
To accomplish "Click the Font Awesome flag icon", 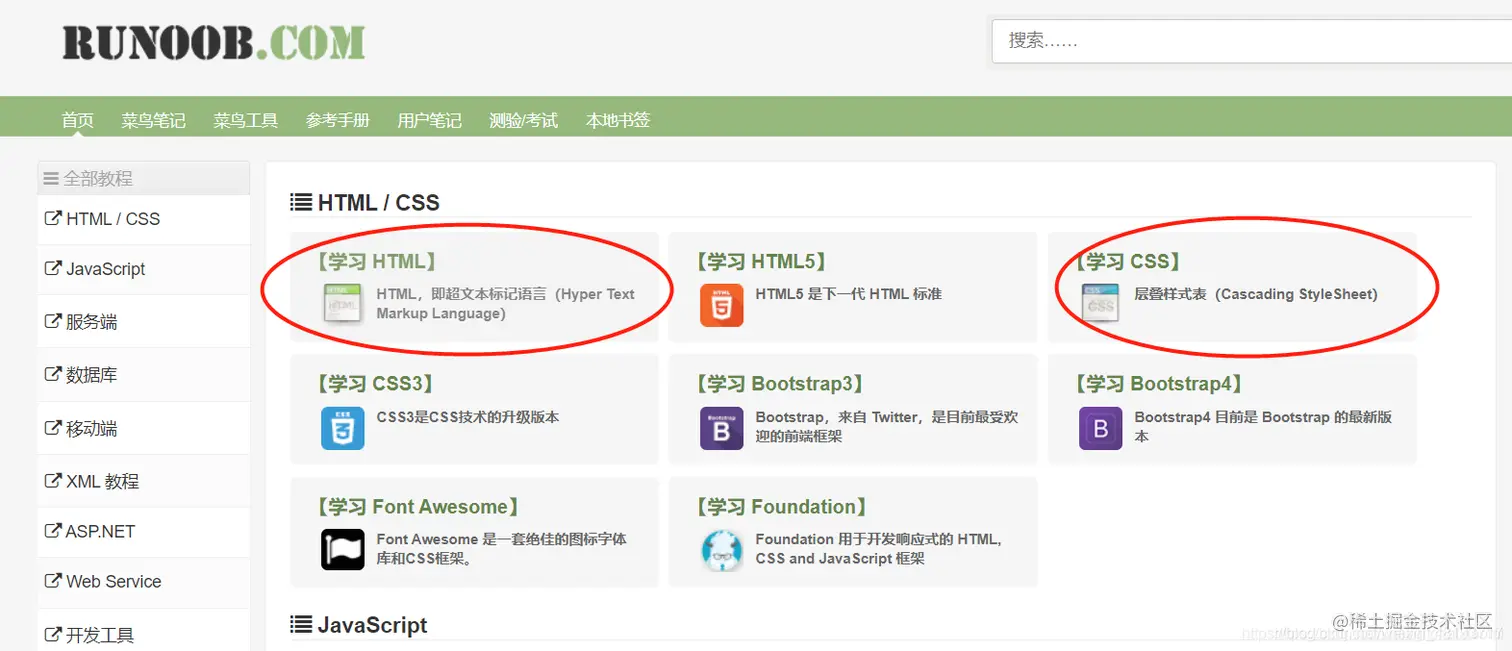I will (343, 549).
